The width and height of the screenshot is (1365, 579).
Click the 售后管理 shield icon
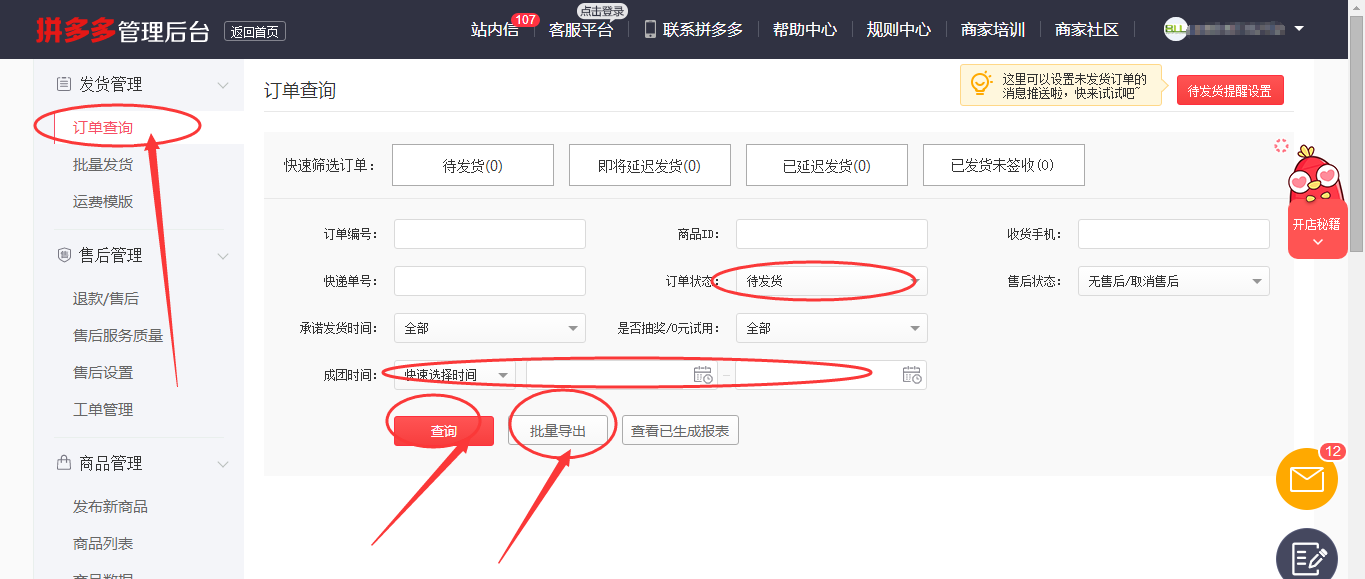click(x=63, y=255)
